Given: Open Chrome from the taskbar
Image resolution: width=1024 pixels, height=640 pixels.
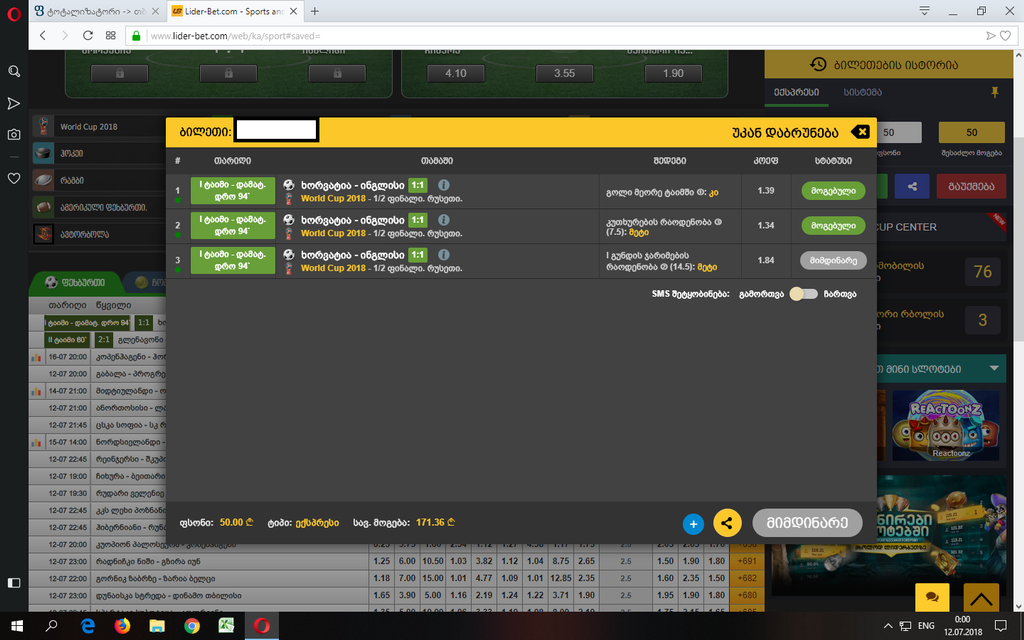Looking at the screenshot, I should click(192, 626).
